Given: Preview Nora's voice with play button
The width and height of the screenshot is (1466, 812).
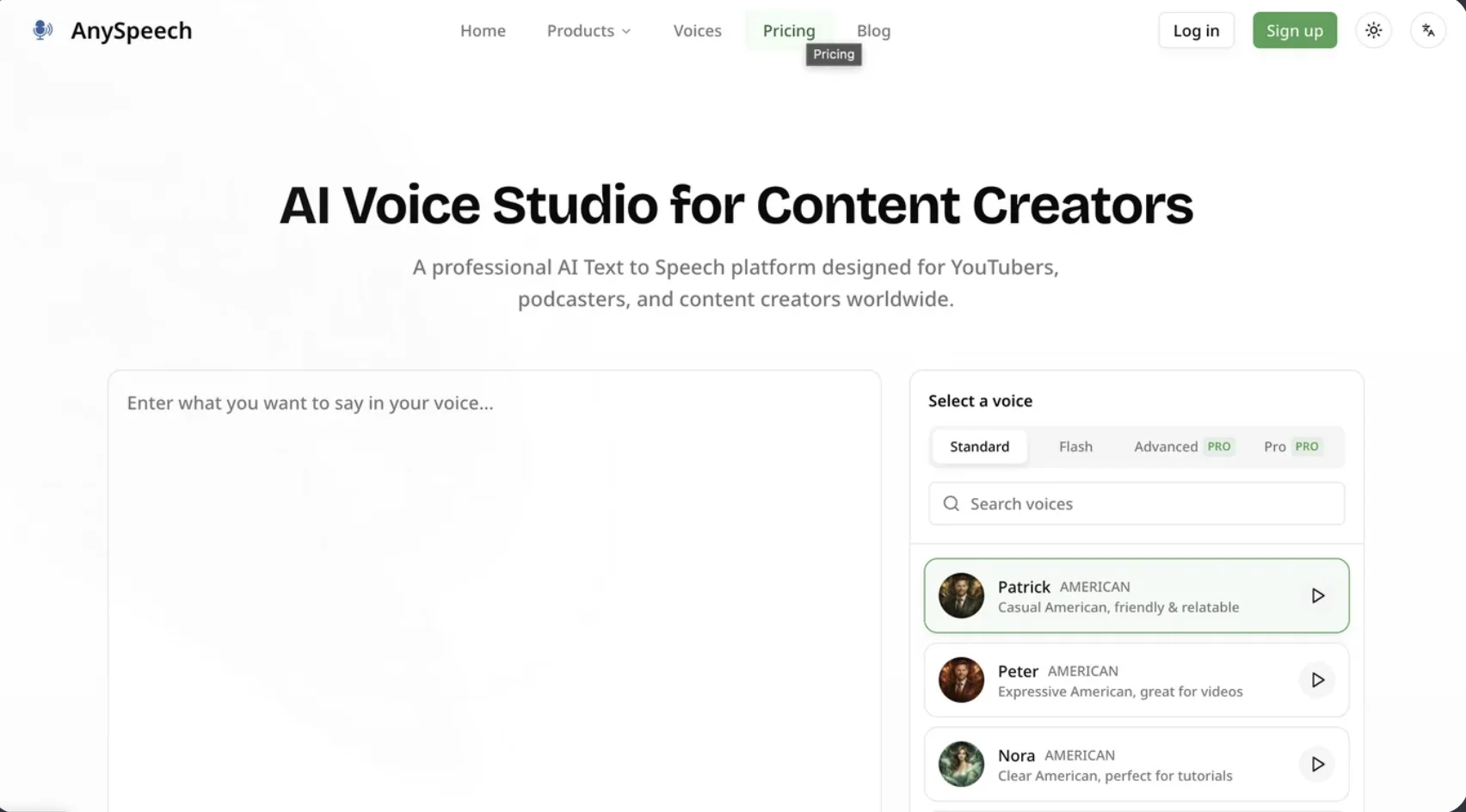Looking at the screenshot, I should [x=1317, y=764].
